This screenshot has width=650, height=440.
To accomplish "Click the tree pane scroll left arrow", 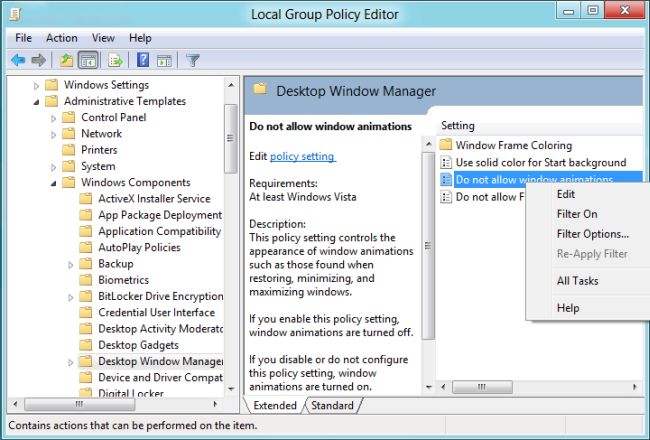I will [x=15, y=404].
